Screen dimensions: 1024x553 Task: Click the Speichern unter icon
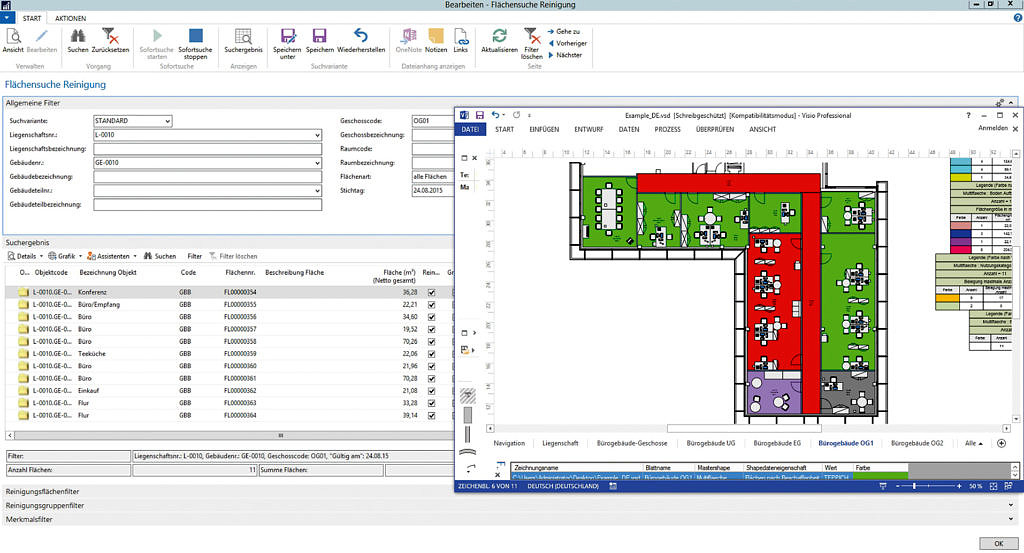tap(287, 36)
